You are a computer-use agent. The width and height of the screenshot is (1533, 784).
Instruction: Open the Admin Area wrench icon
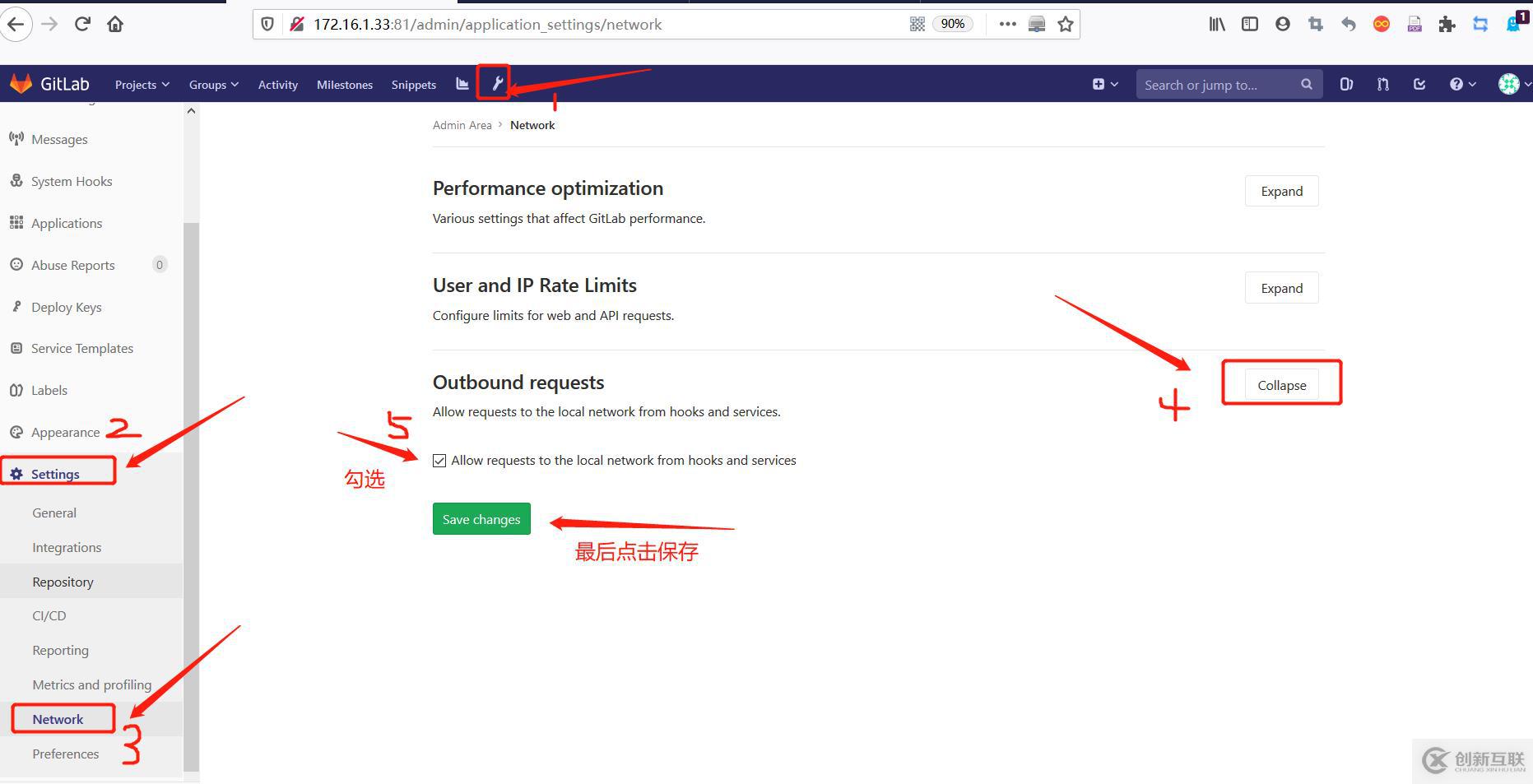point(497,84)
